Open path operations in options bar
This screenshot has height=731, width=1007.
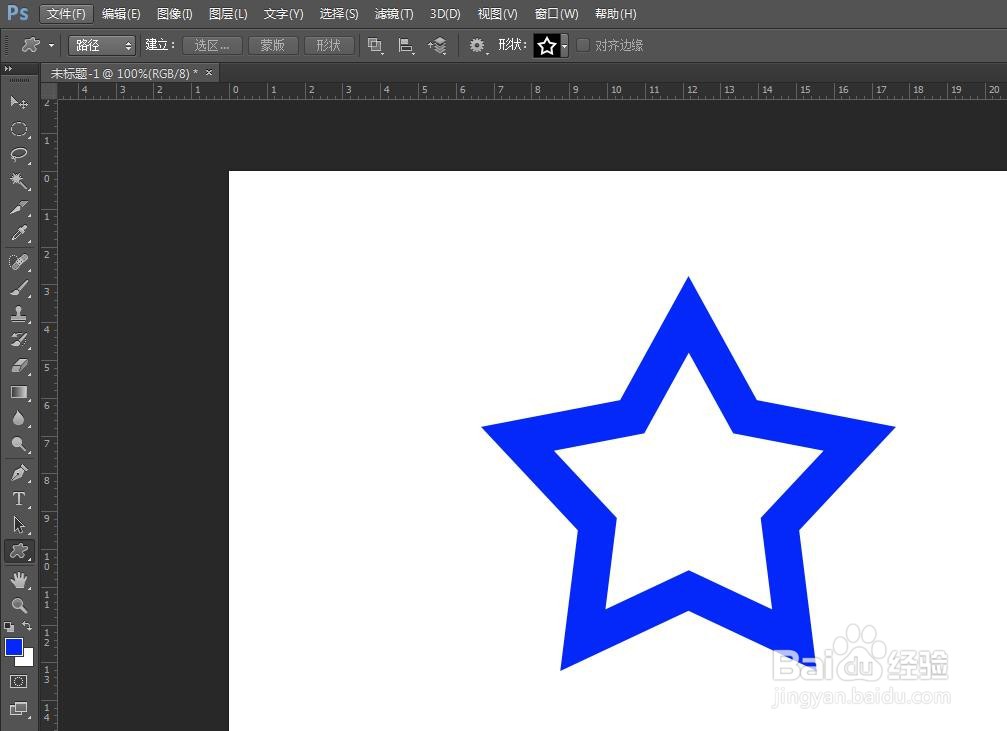(375, 45)
